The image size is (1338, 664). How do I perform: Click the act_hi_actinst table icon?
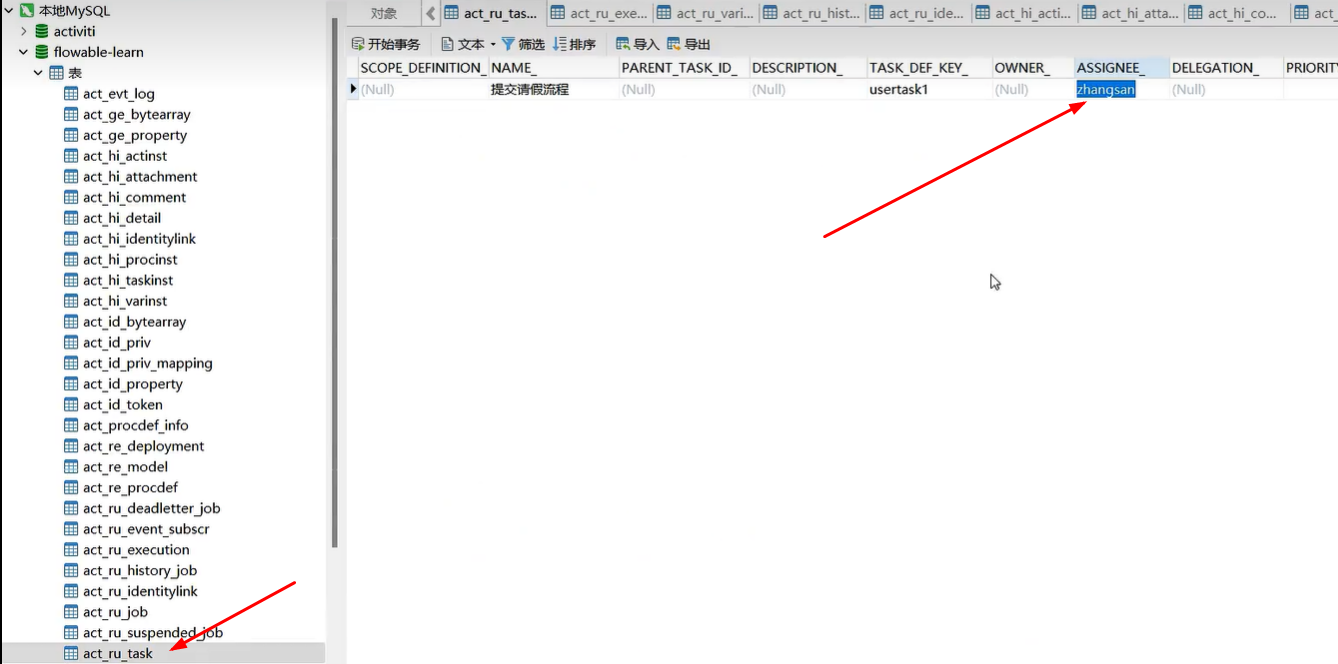71,156
